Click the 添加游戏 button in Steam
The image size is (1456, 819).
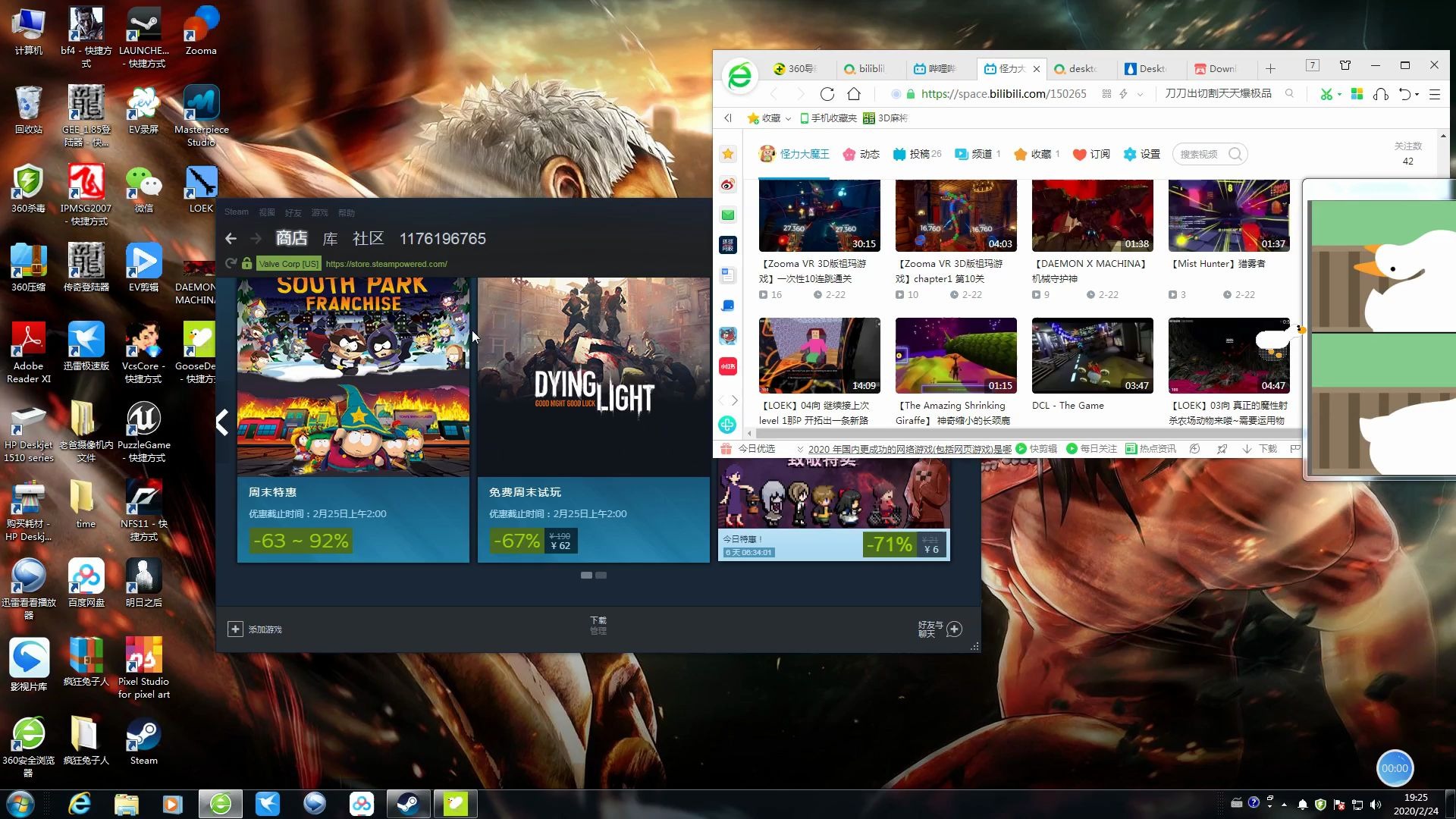(x=256, y=629)
